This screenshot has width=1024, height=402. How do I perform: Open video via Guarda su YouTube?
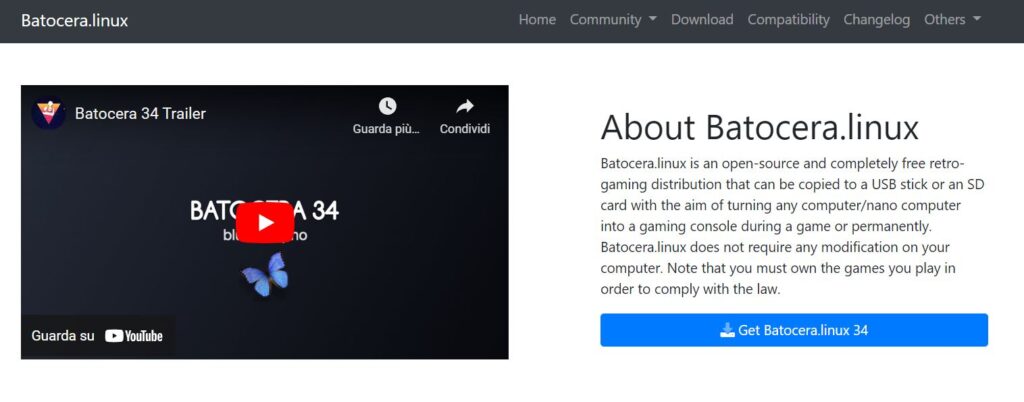(97, 336)
